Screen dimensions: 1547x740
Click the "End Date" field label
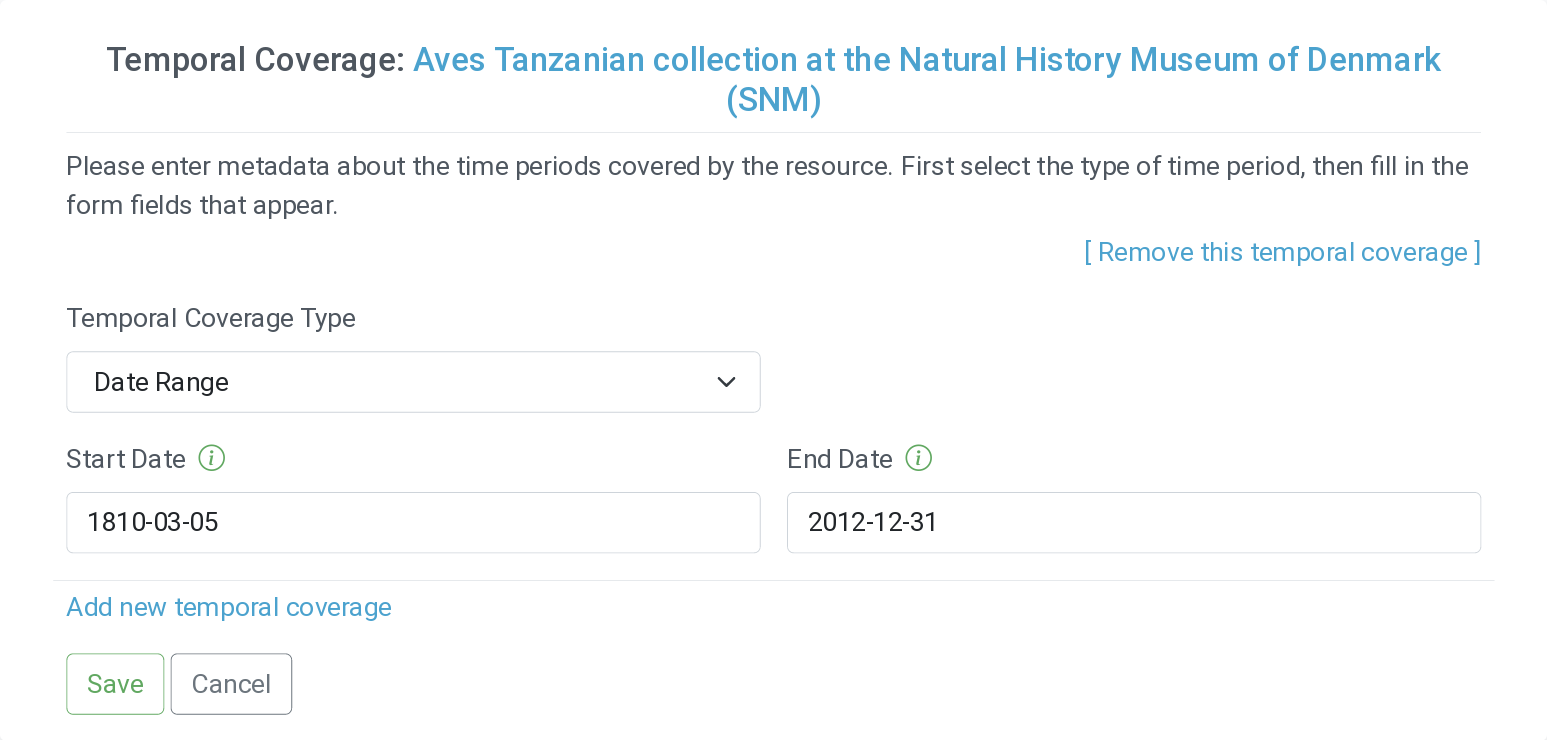(840, 459)
